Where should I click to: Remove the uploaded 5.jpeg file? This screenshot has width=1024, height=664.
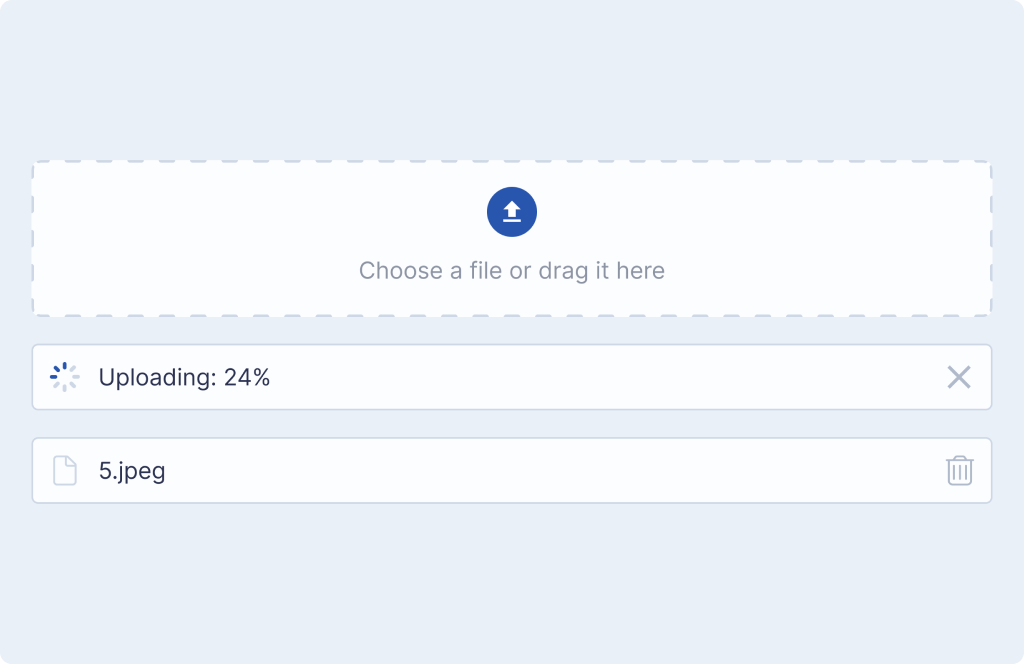pos(959,470)
